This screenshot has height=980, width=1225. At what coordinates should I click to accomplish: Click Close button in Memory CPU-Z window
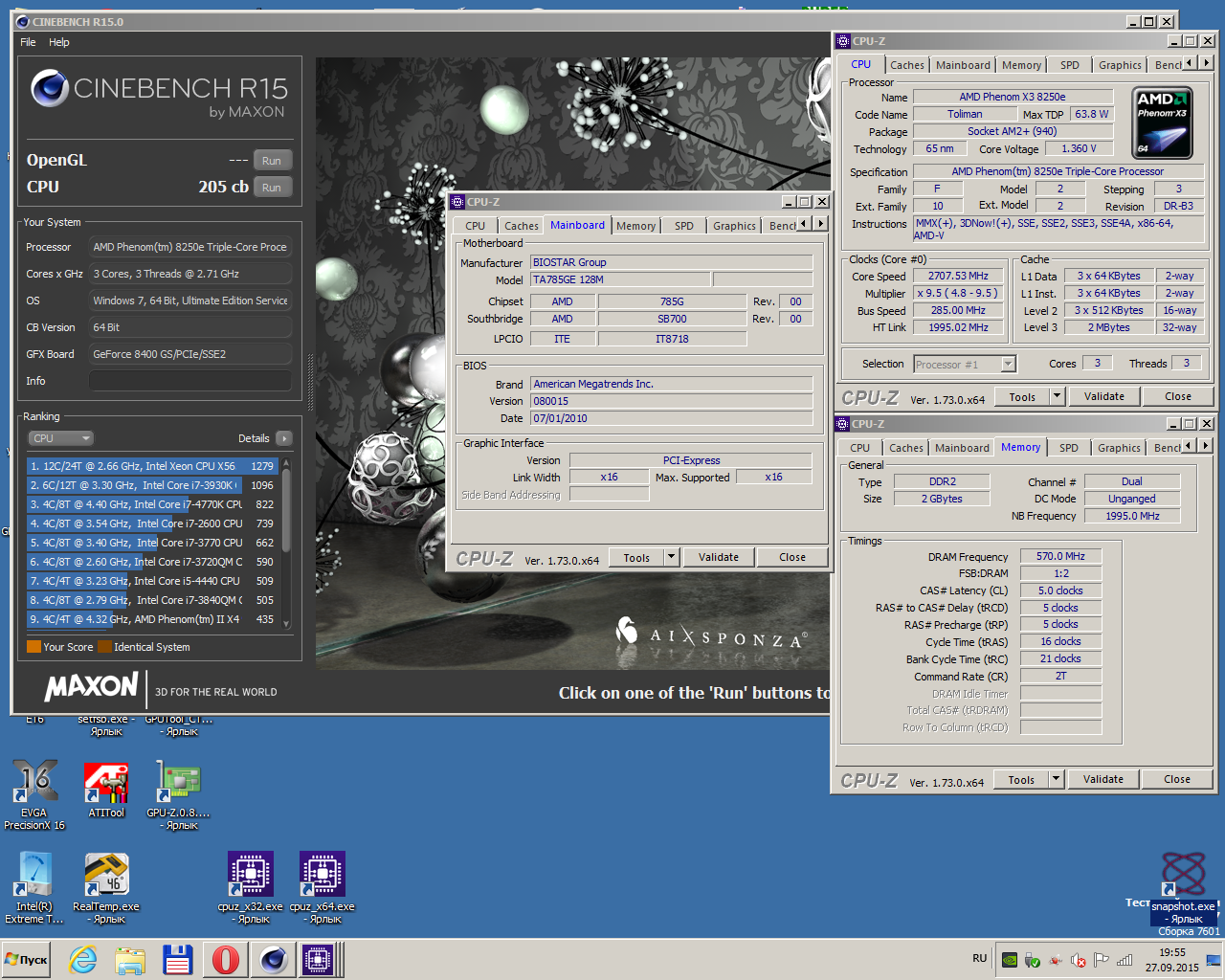[1177, 779]
